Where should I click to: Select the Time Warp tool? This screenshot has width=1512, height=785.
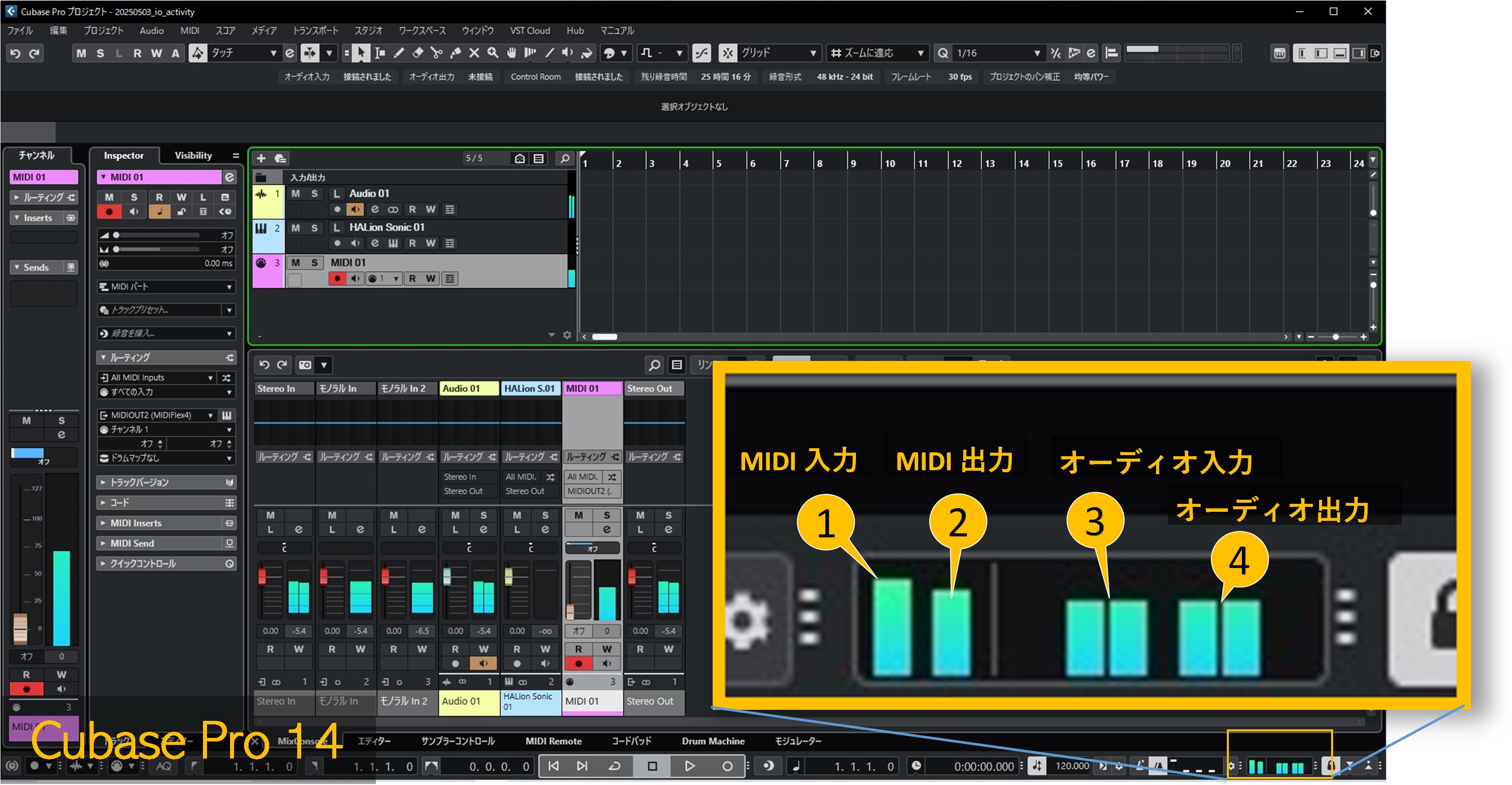pos(530,54)
